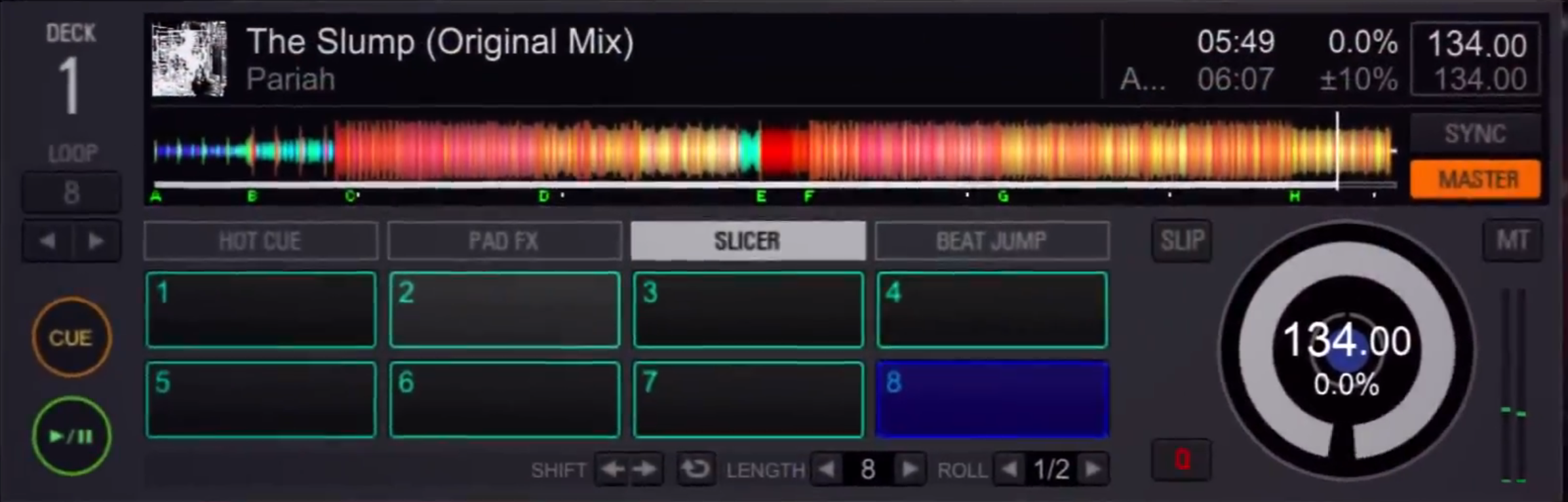
Task: Click the orange MASTER button
Action: click(1475, 179)
